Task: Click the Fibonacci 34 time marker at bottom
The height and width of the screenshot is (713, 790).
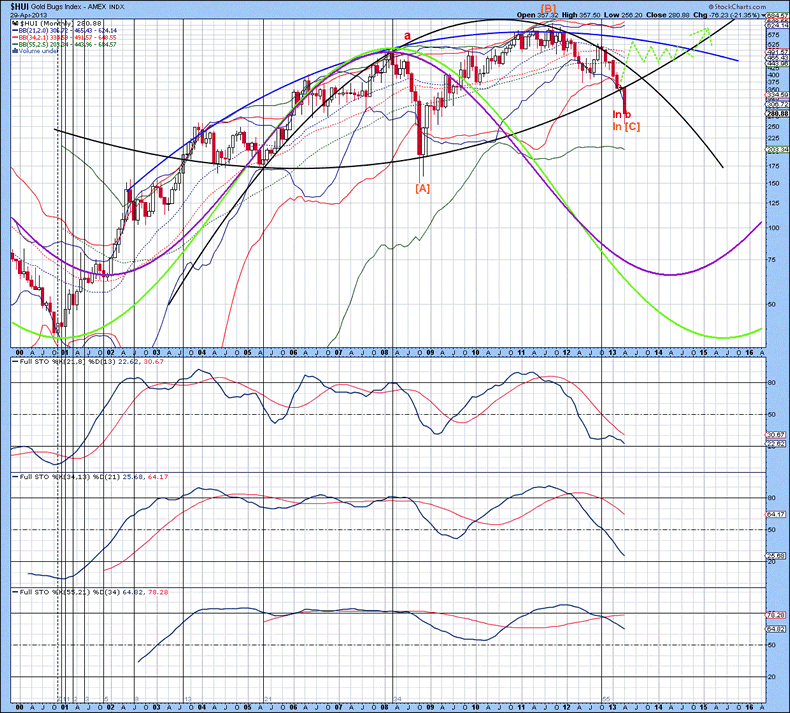Action: (397, 698)
